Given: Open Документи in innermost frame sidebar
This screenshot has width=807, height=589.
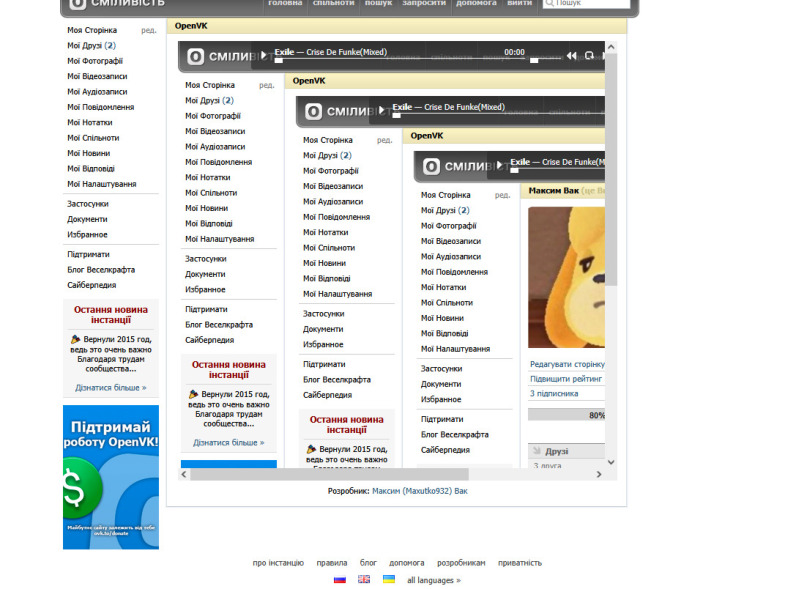Looking at the screenshot, I should point(441,384).
